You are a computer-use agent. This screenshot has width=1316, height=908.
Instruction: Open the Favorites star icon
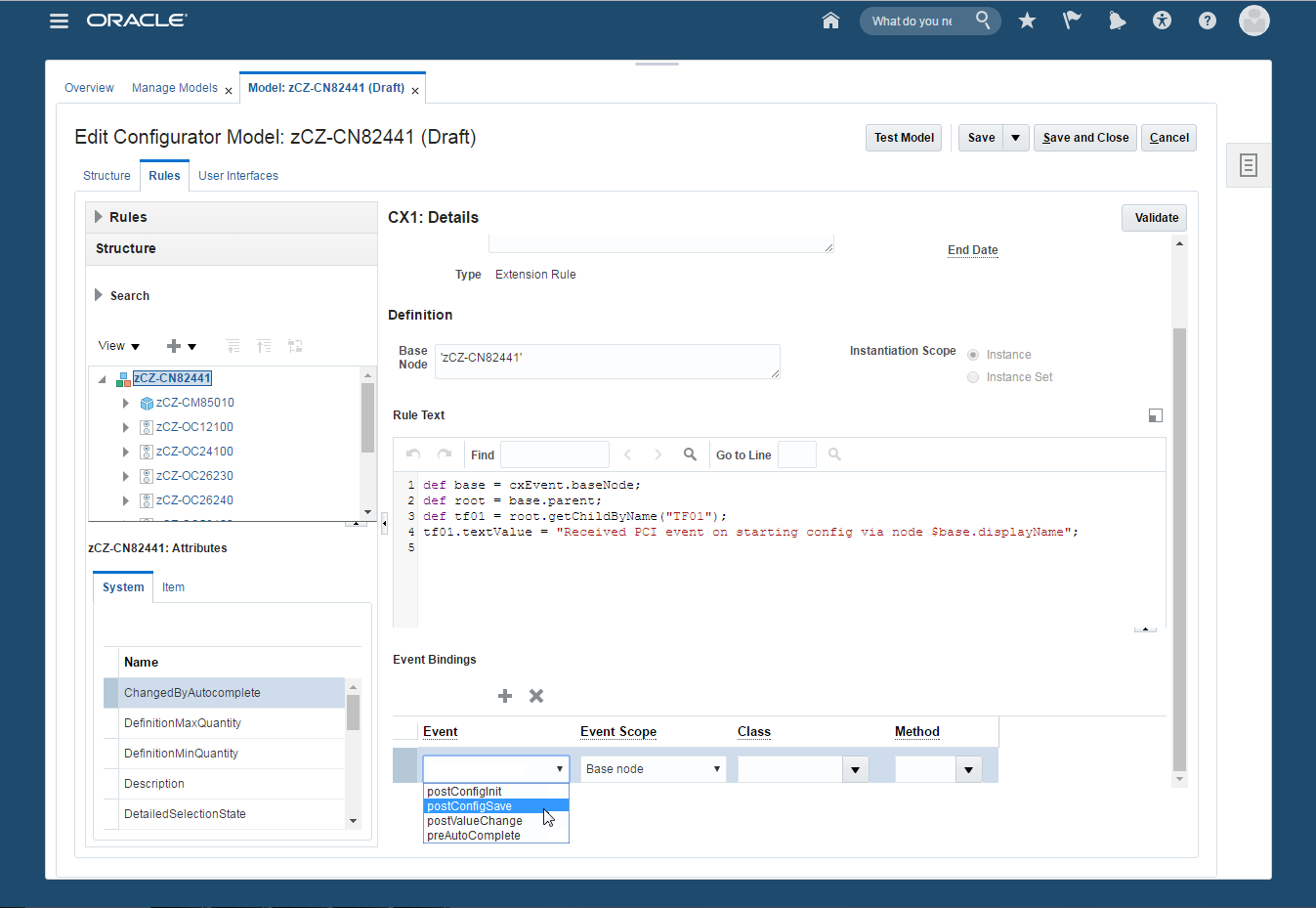[x=1027, y=21]
